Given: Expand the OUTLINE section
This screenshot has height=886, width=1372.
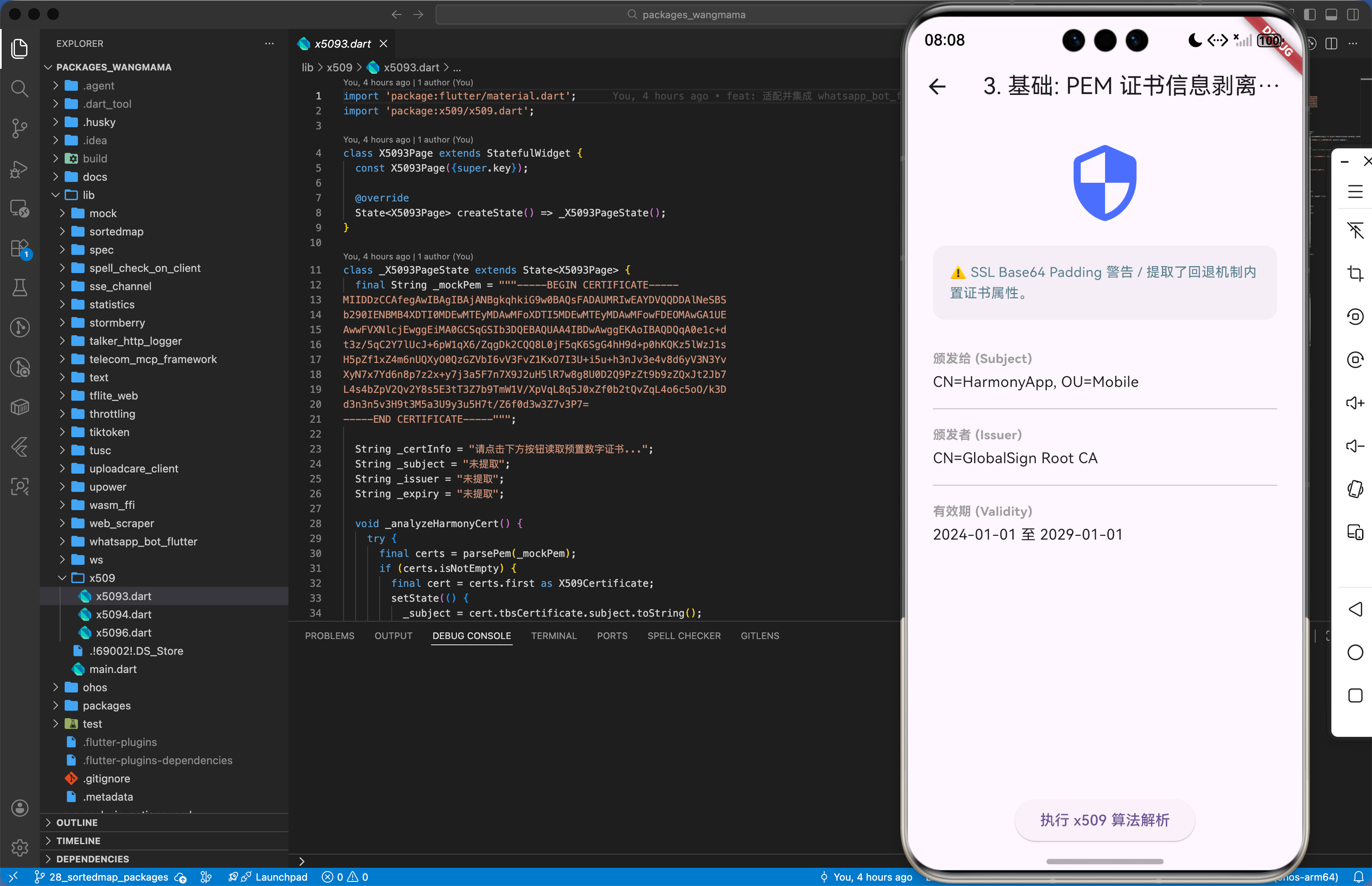Looking at the screenshot, I should point(77,823).
